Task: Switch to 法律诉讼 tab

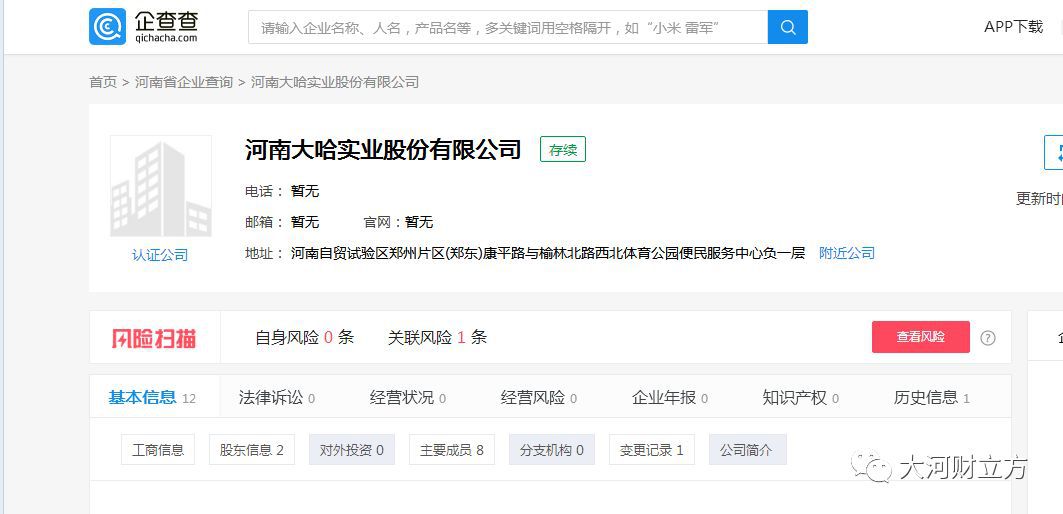Action: (277, 397)
